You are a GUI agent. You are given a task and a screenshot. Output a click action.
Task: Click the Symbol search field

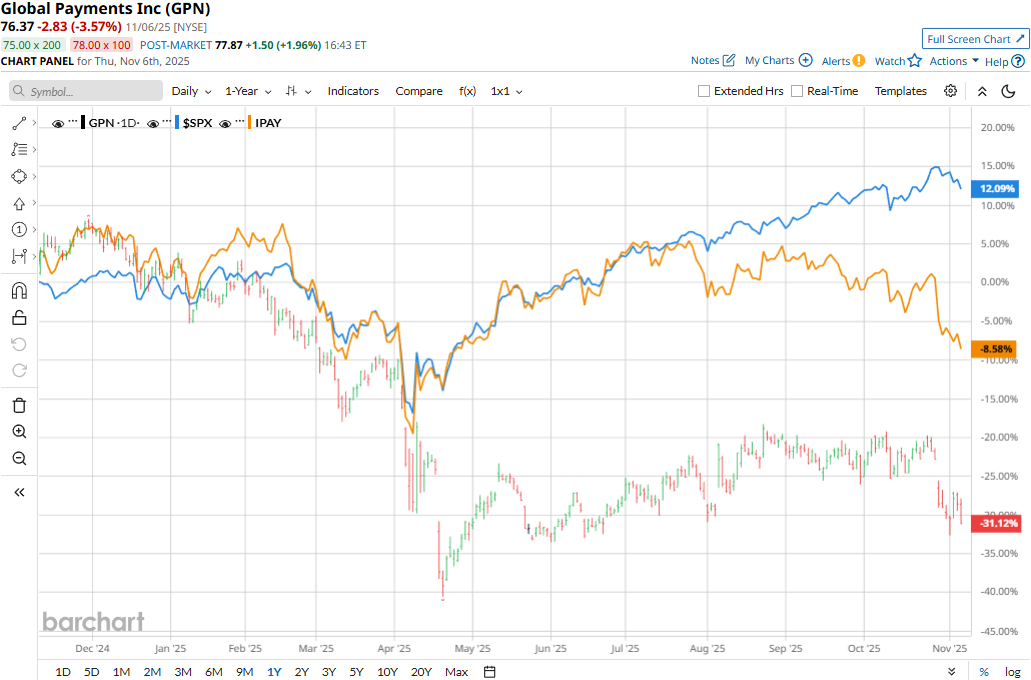tap(86, 91)
